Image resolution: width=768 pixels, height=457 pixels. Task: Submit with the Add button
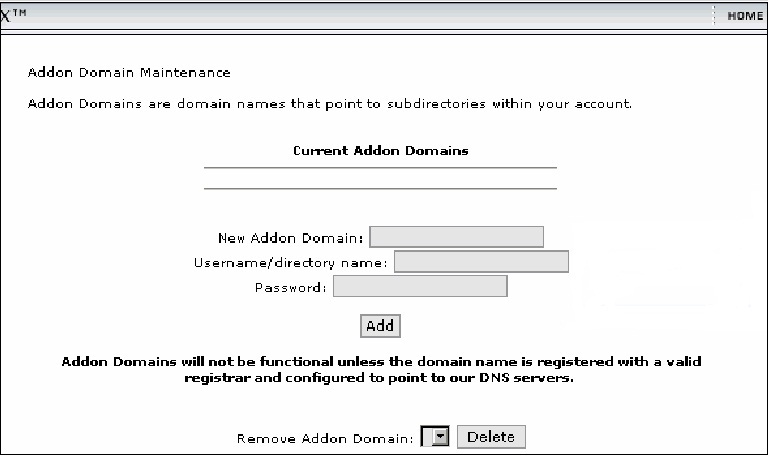380,326
